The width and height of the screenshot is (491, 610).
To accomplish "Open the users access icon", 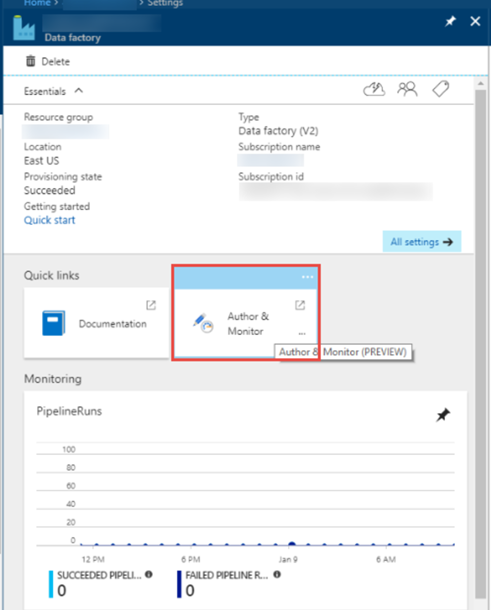I will [x=407, y=89].
